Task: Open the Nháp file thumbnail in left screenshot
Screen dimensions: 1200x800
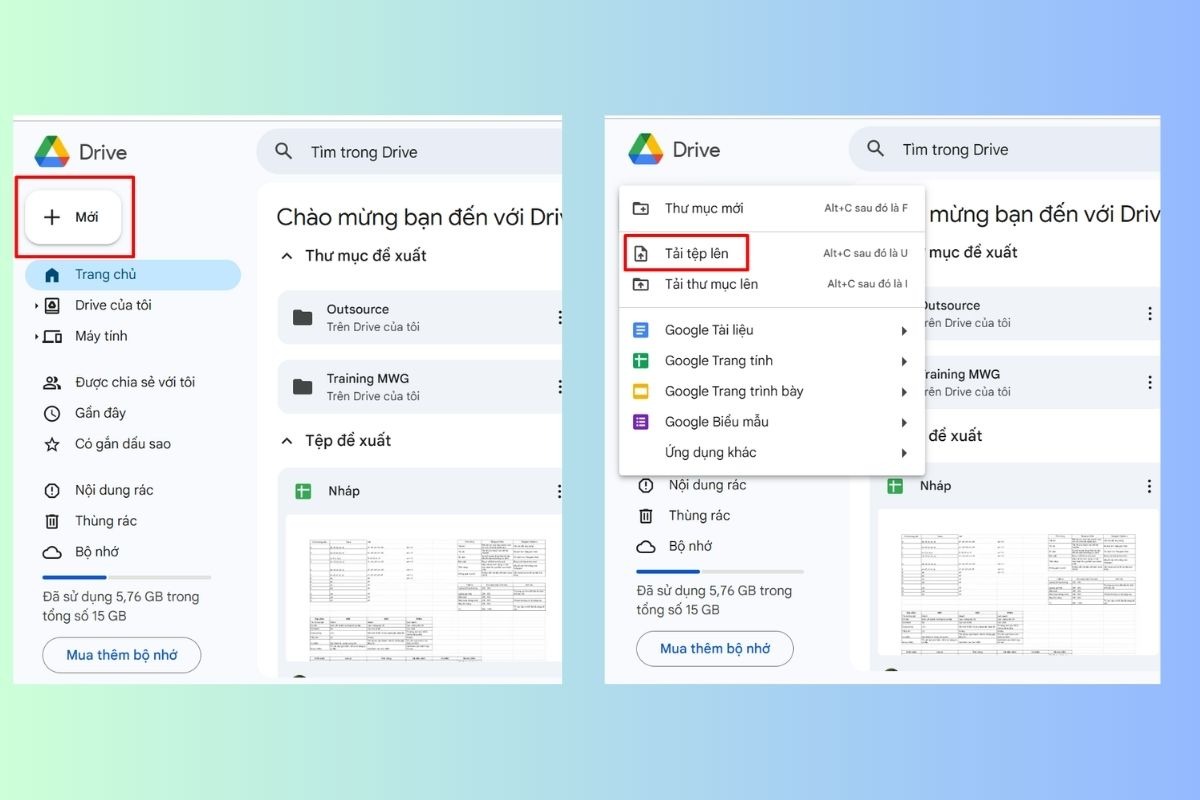Action: tap(424, 589)
